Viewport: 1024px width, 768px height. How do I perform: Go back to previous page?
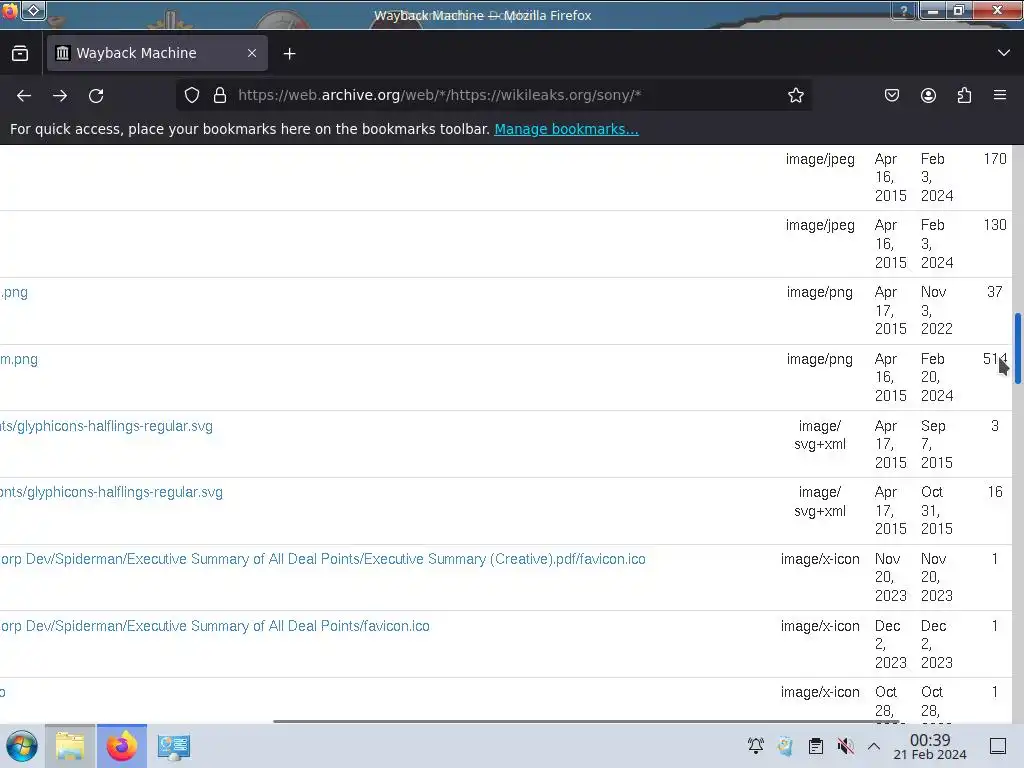[x=24, y=95]
